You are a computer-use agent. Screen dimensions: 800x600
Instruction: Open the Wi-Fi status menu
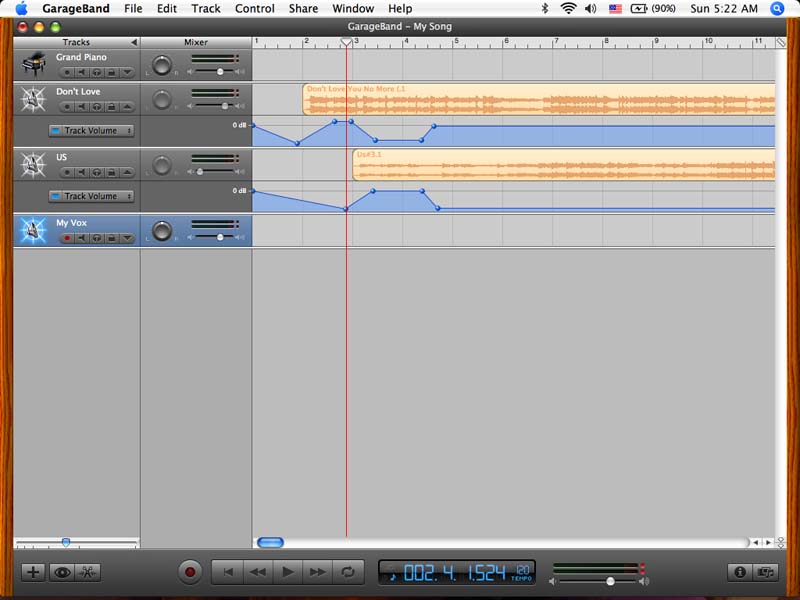point(568,9)
